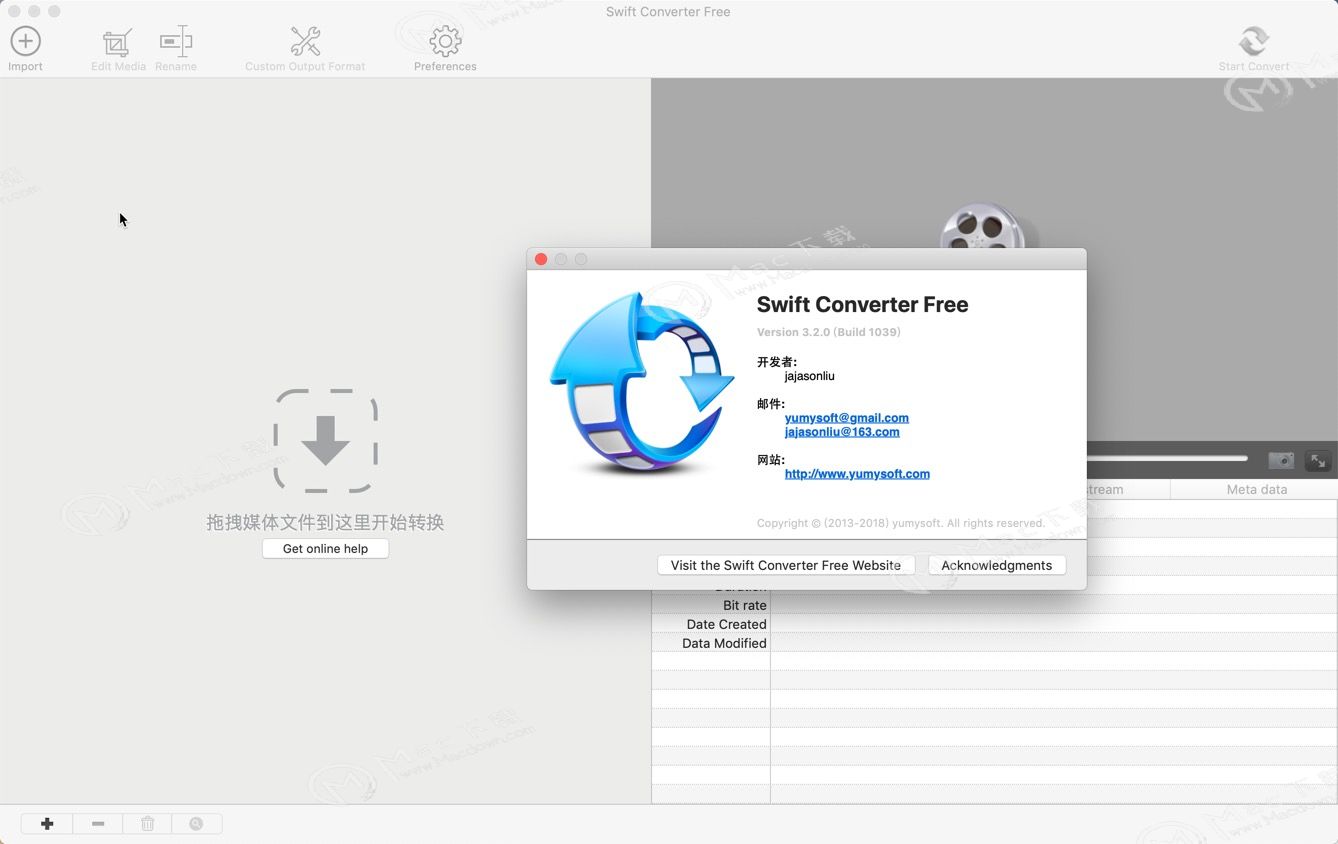
Task: Select the Date Created row
Action: click(994, 624)
